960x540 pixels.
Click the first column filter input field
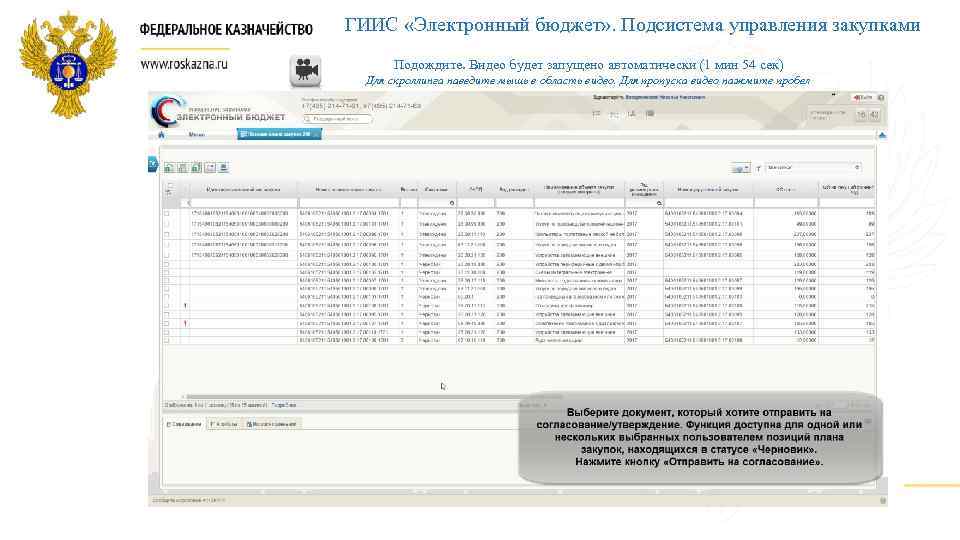pos(244,203)
